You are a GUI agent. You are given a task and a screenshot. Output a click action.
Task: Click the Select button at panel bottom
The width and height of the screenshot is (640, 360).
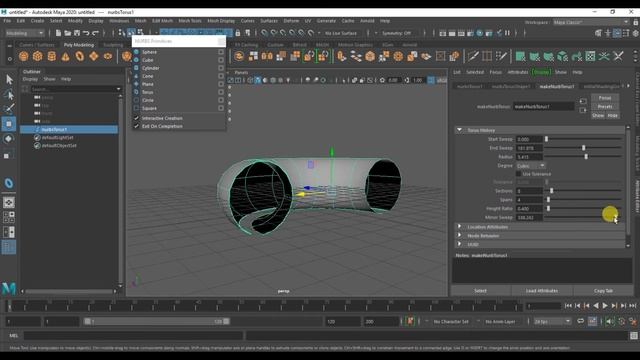480,291
